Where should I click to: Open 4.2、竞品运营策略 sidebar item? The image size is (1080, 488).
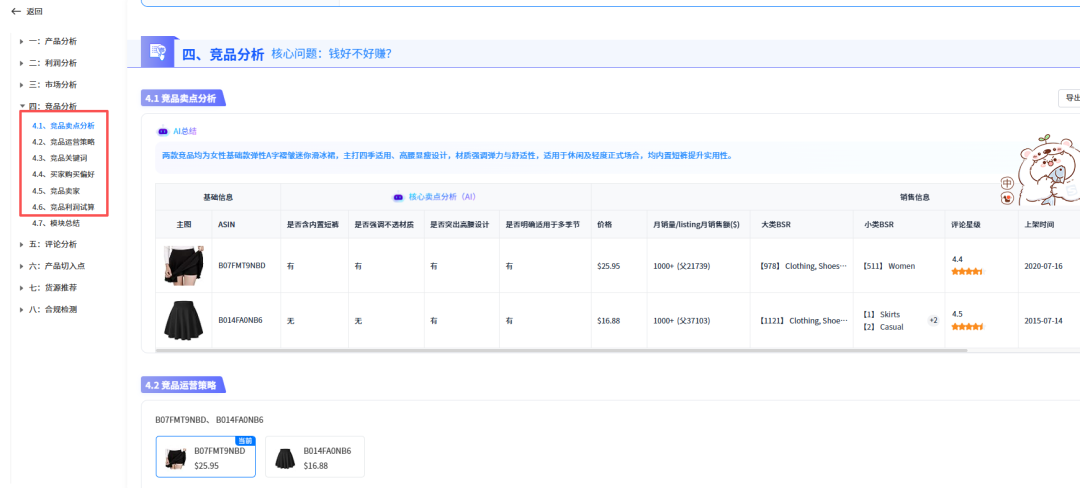click(63, 142)
